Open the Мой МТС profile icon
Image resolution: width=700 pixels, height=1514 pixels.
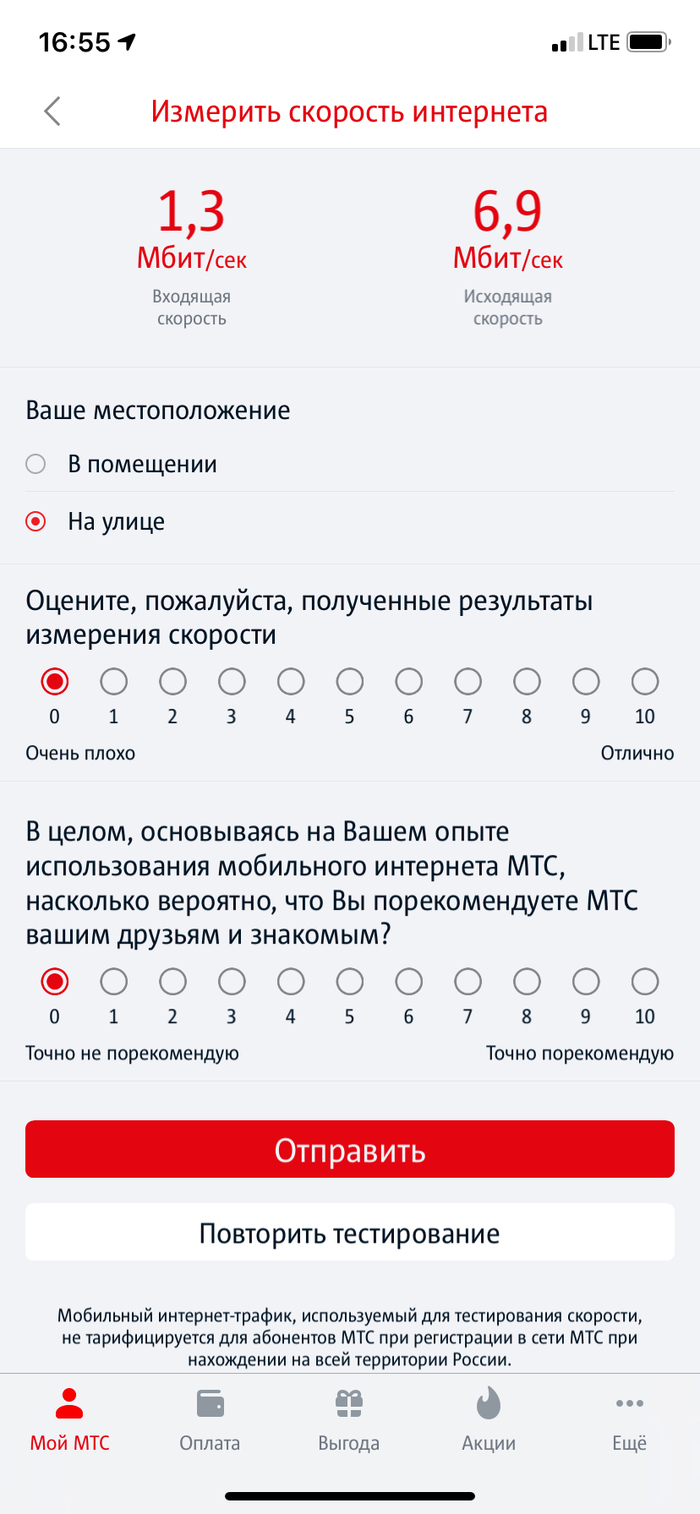(69, 1403)
